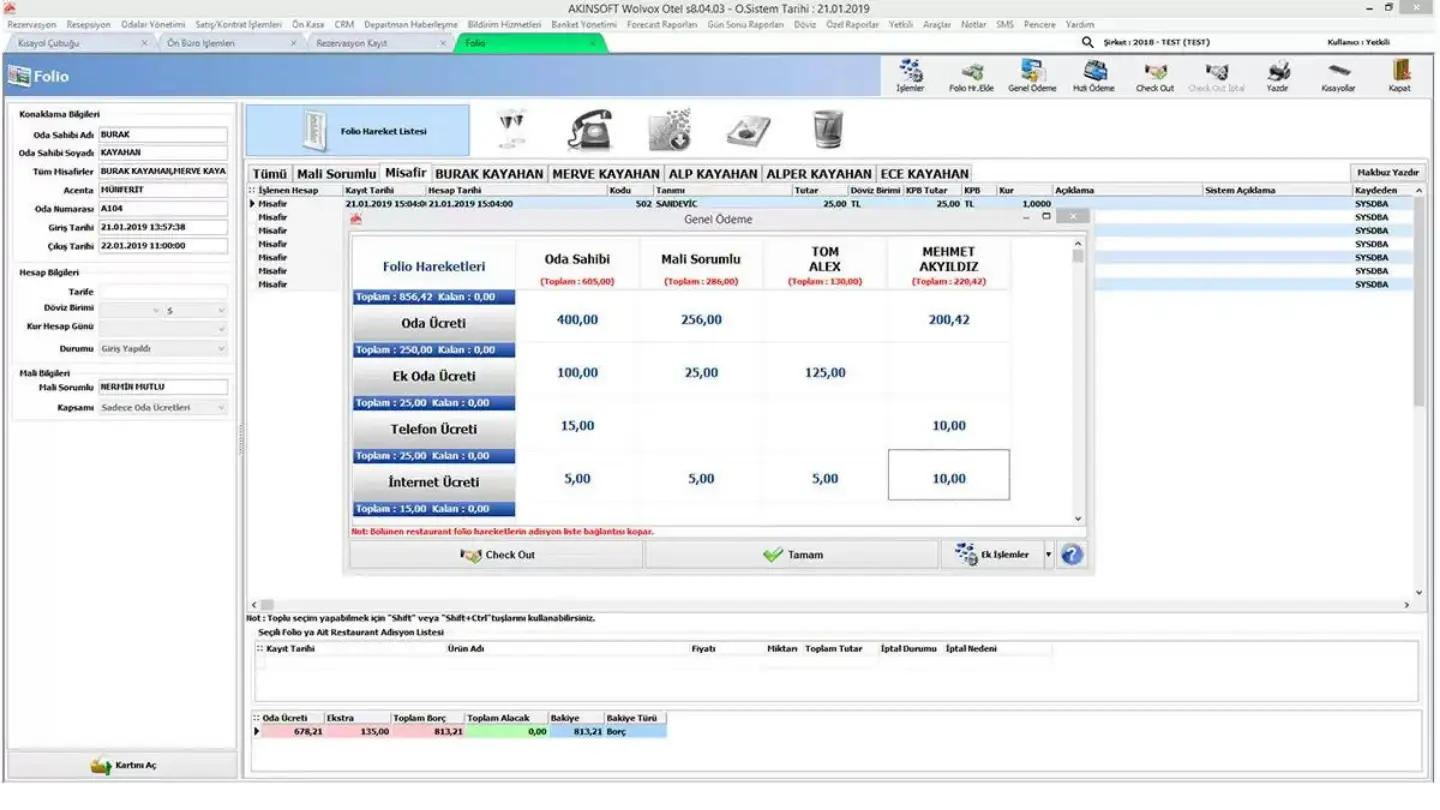Click the Tamam button
The image size is (1440, 810).
point(791,555)
